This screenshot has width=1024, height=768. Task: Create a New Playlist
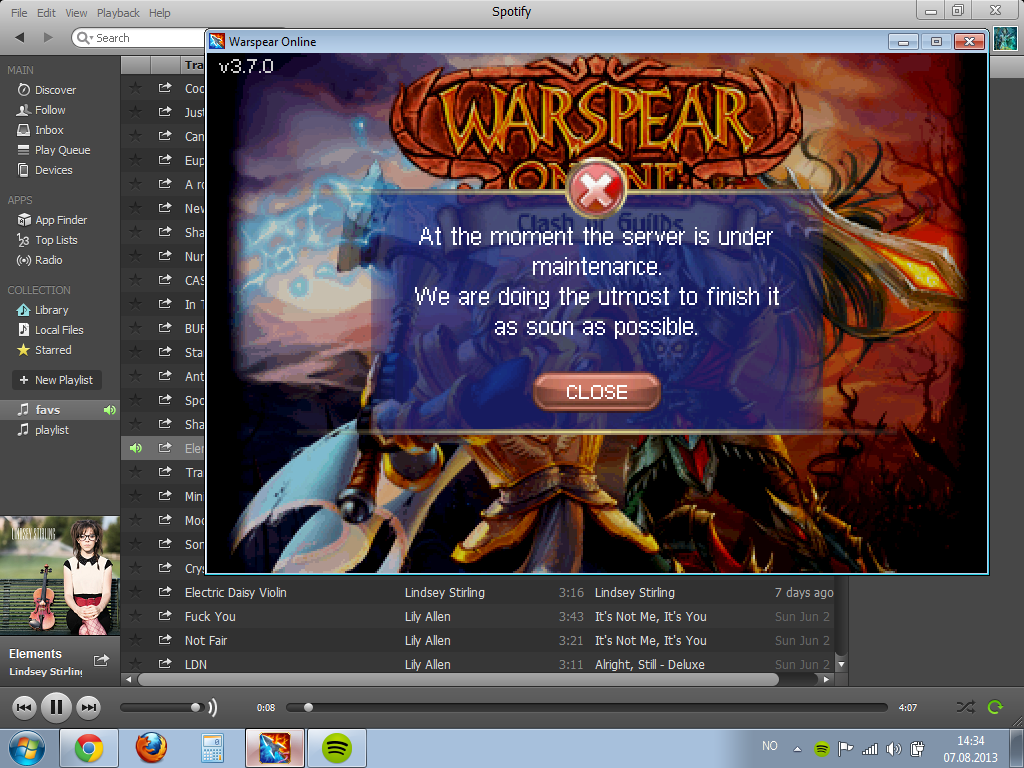pos(57,380)
